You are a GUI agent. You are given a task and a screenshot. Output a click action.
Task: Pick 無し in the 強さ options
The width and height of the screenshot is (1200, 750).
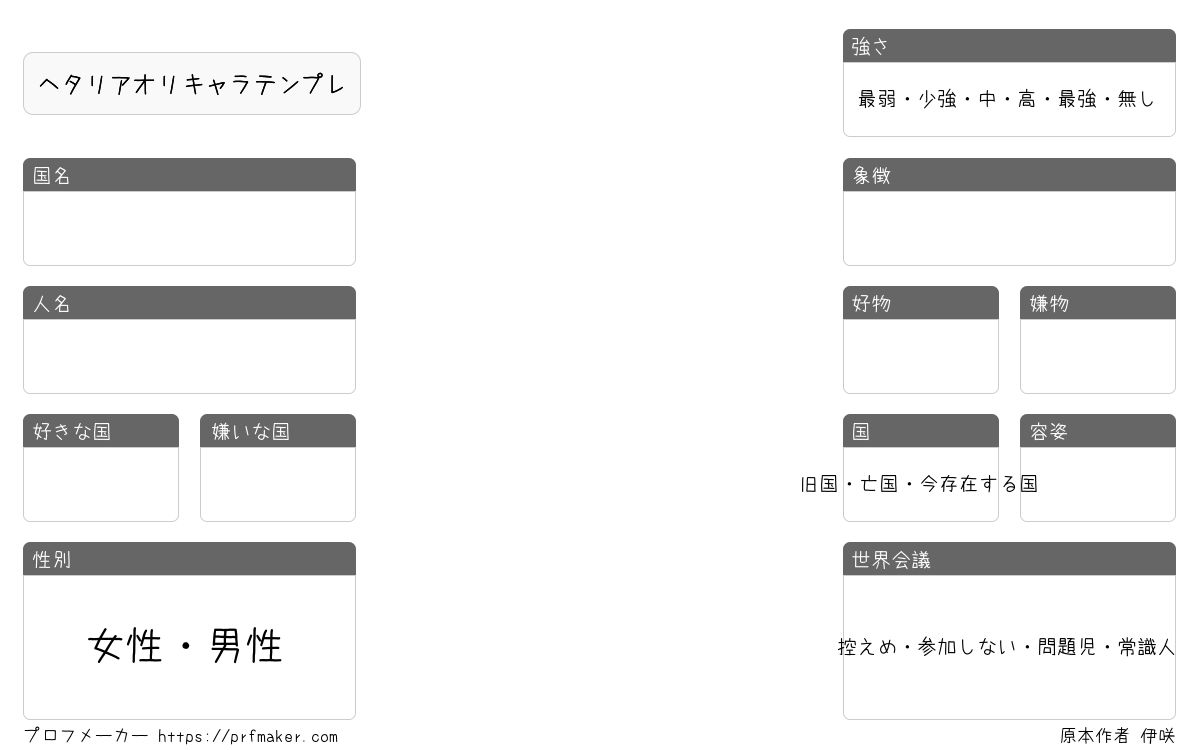point(1136,99)
